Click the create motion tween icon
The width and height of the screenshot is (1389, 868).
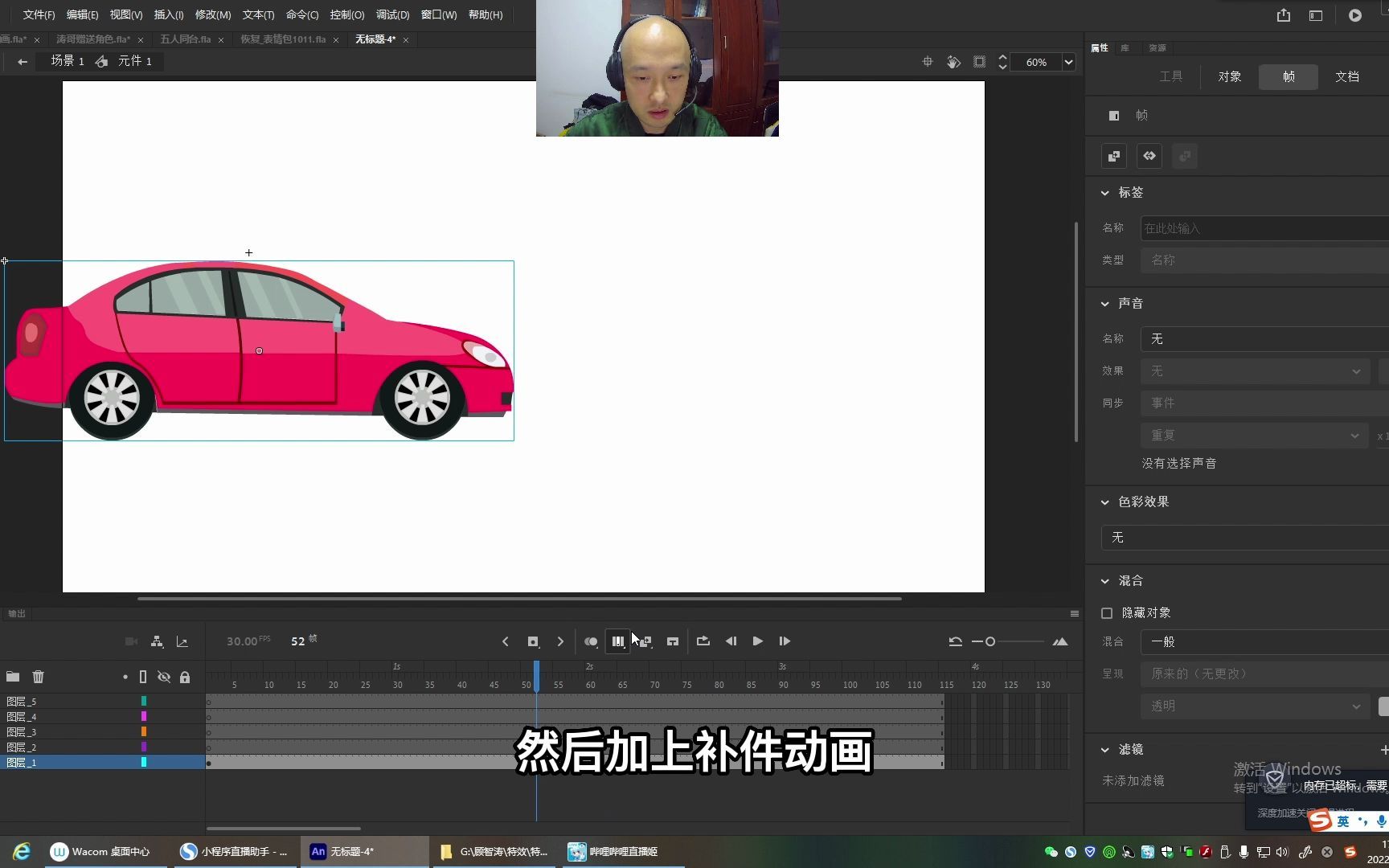click(1149, 156)
